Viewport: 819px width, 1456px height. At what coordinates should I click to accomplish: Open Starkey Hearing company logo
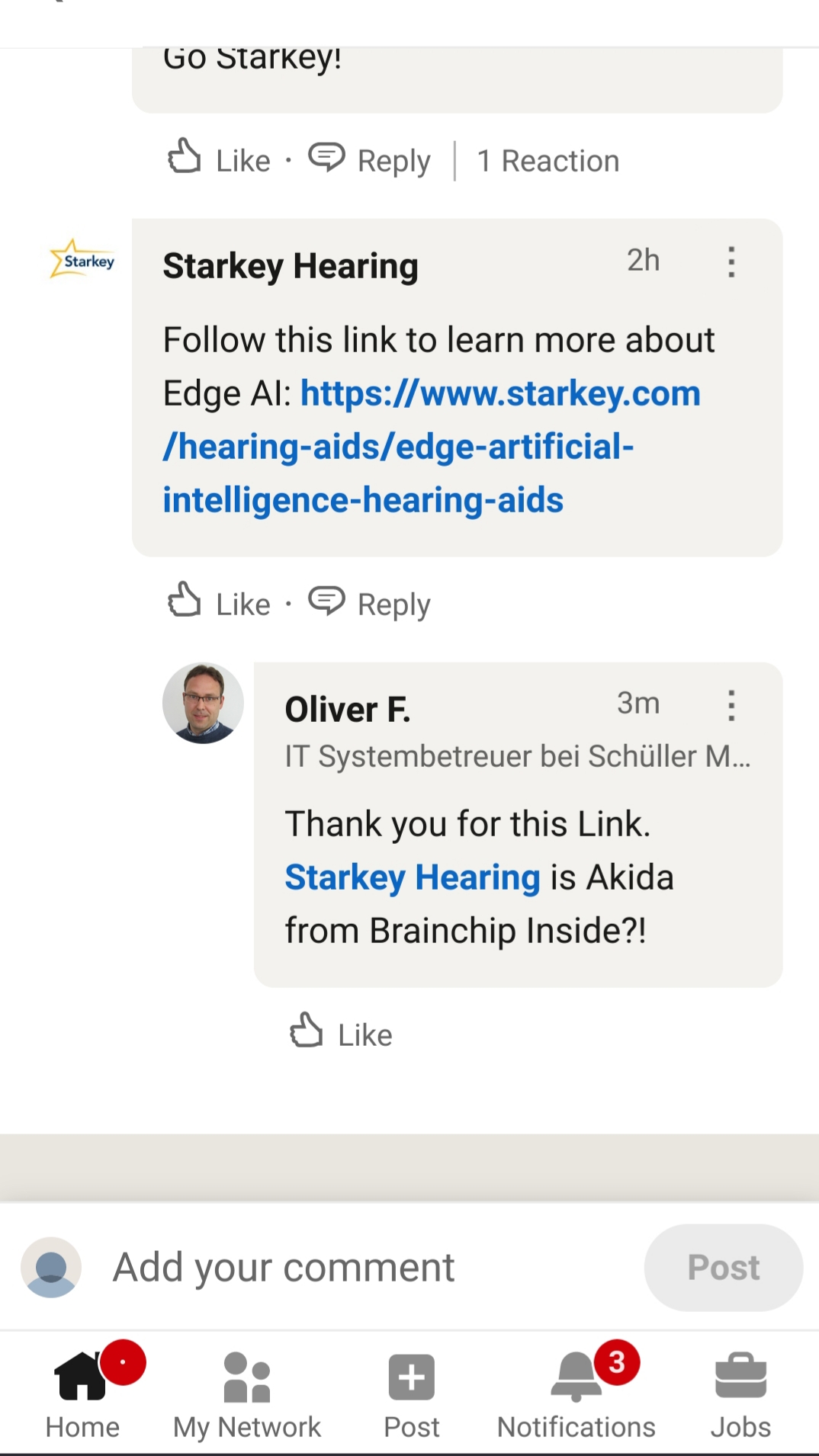click(82, 260)
